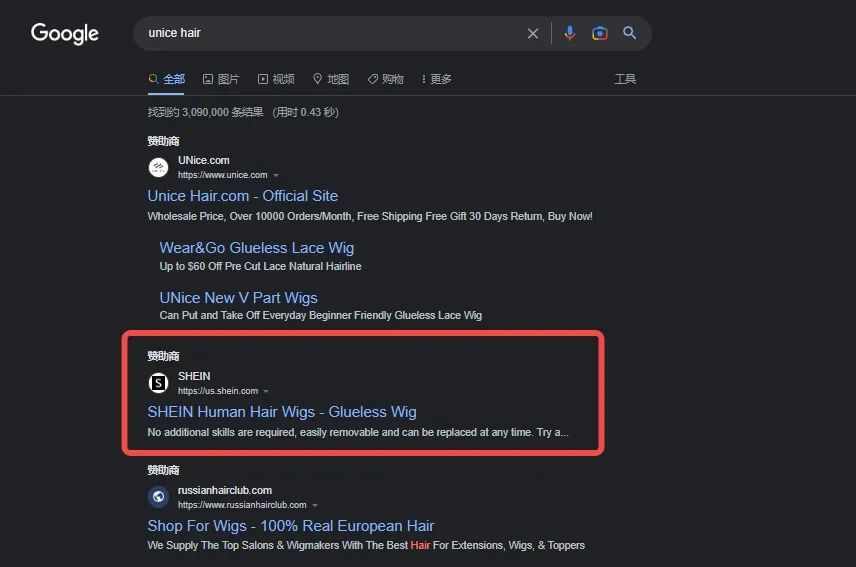Viewport: 856px width, 567px height.
Task: Open Google Lens camera search
Action: pyautogui.click(x=599, y=33)
